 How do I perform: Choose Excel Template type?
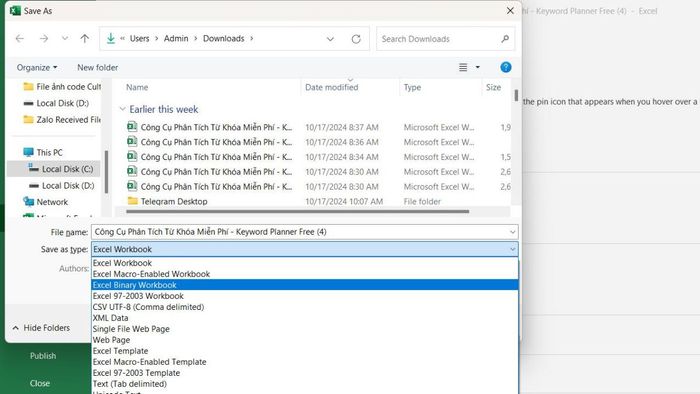pyautogui.click(x=305, y=351)
